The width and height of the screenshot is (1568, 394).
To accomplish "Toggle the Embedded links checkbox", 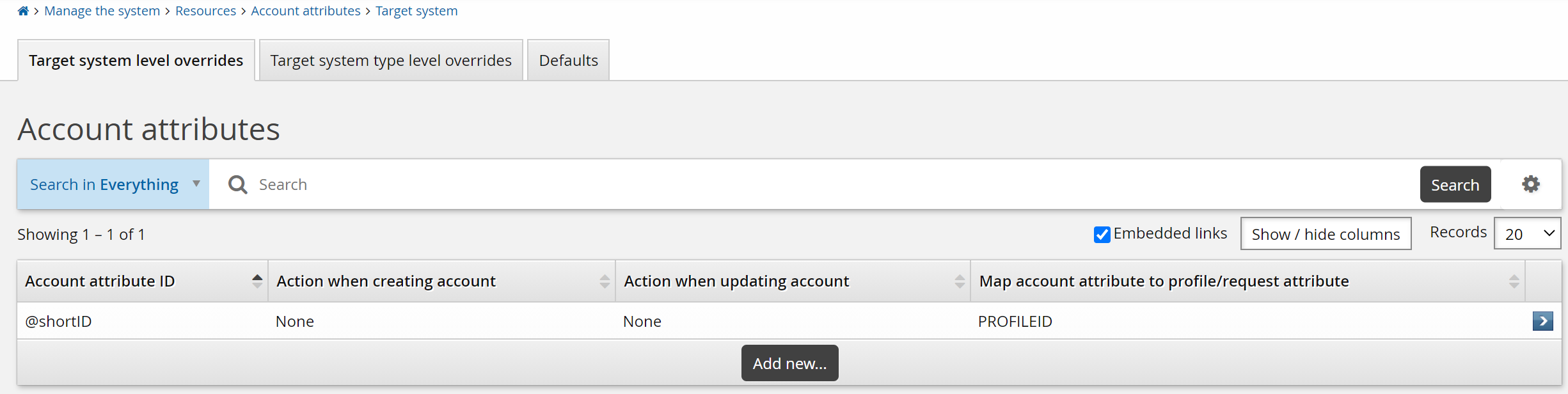I will pos(1102,235).
